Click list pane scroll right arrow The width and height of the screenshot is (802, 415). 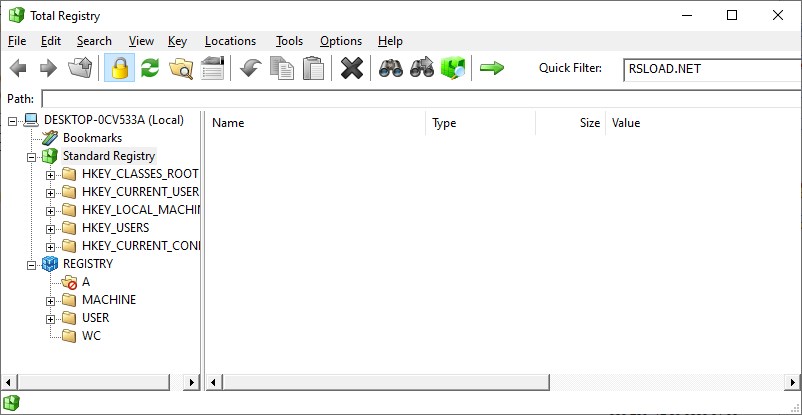coord(792,382)
